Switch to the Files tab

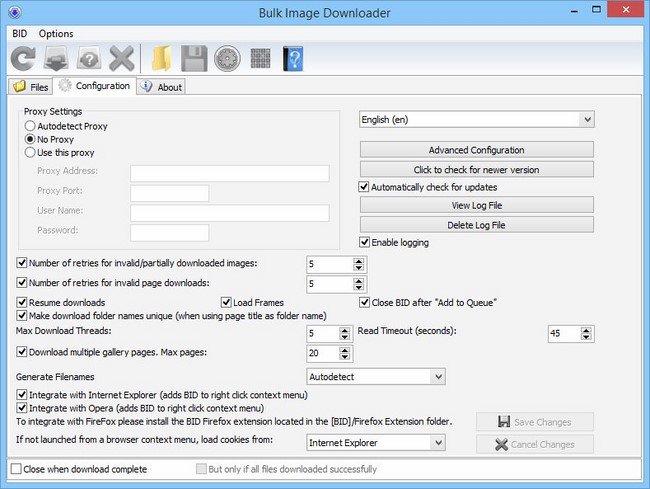31,87
